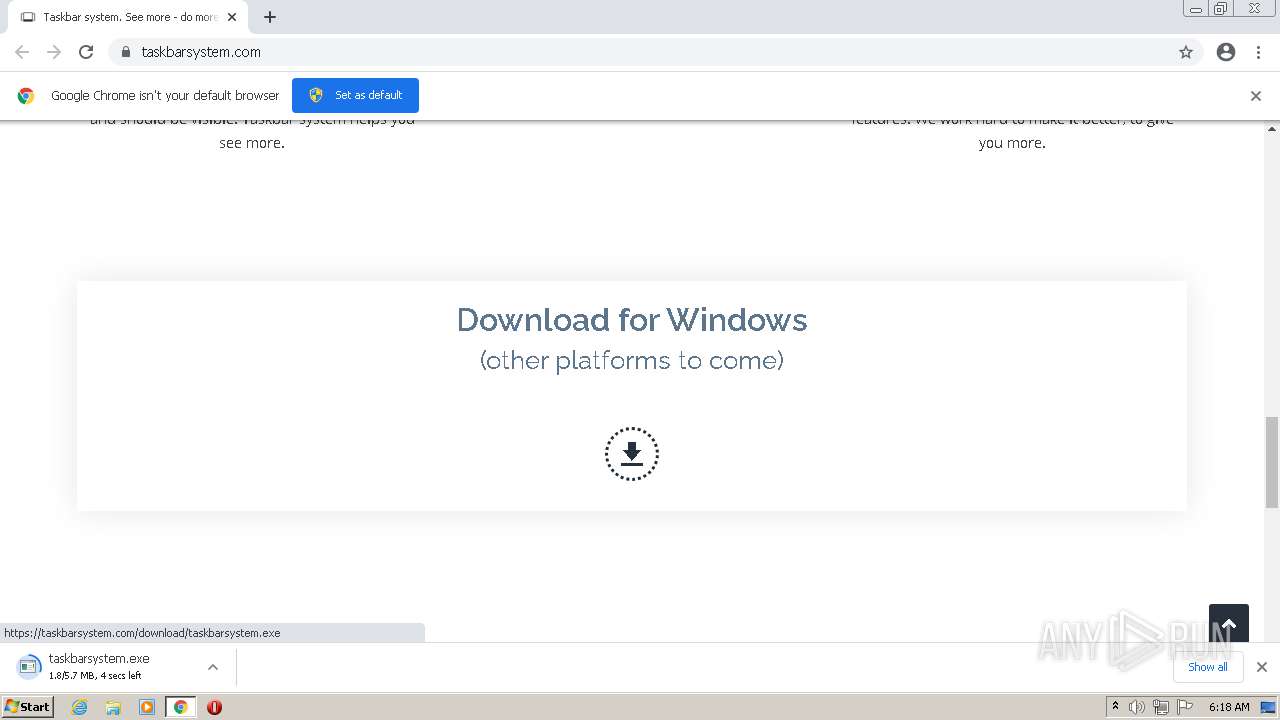The width and height of the screenshot is (1280, 720).
Task: Open the red Opera icon in taskbar
Action: (214, 707)
